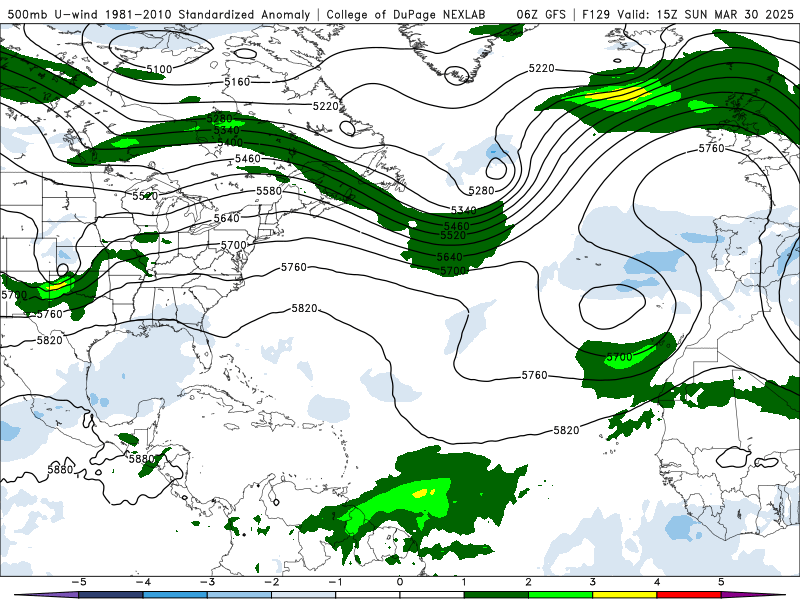Image resolution: width=800 pixels, height=600 pixels.
Task: Click the yellow spot in the tropical Atlantic green area
Action: click(x=420, y=493)
